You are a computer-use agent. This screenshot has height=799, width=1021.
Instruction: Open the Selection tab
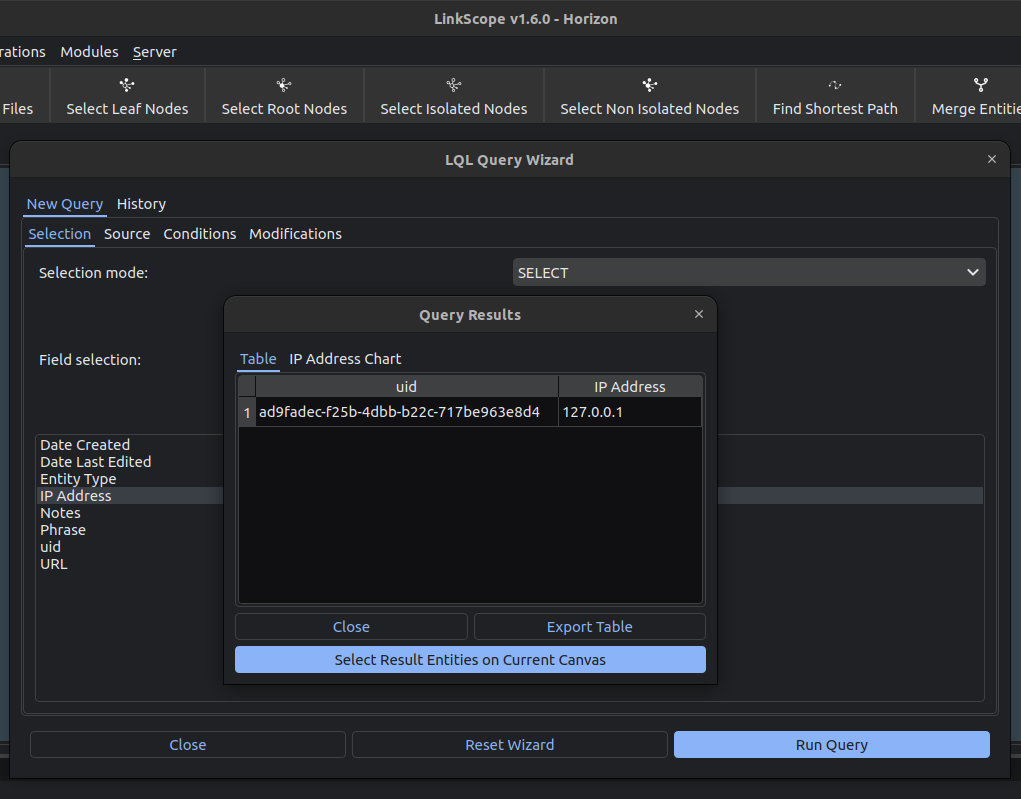(x=59, y=234)
